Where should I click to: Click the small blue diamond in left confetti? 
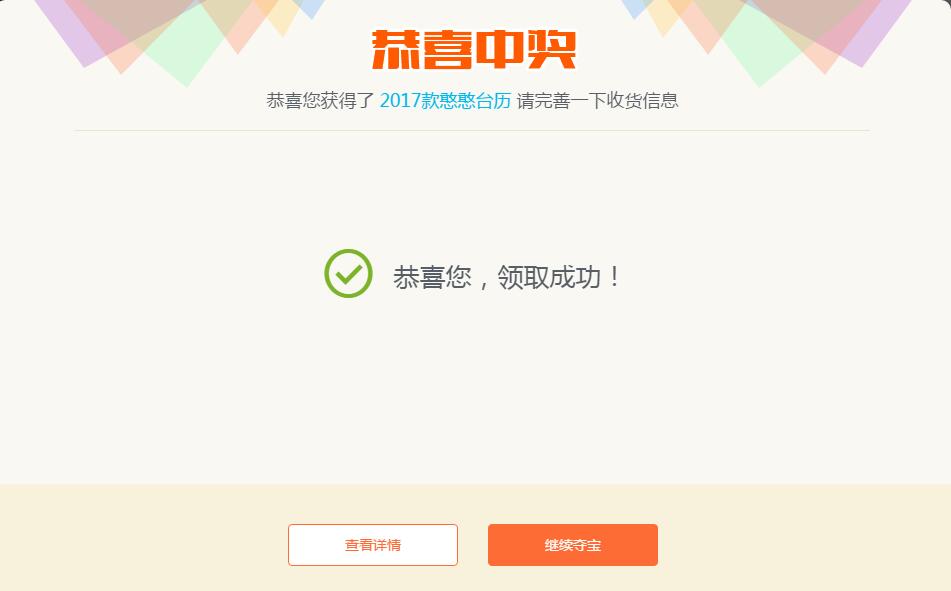pyautogui.click(x=311, y=8)
